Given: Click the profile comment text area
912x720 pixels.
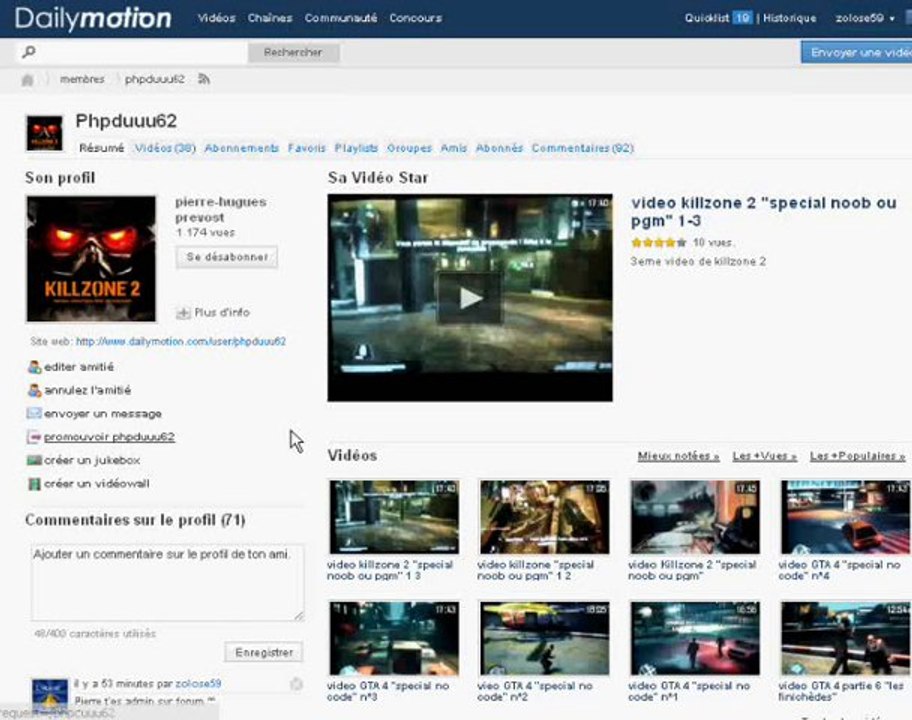Looking at the screenshot, I should tap(168, 583).
